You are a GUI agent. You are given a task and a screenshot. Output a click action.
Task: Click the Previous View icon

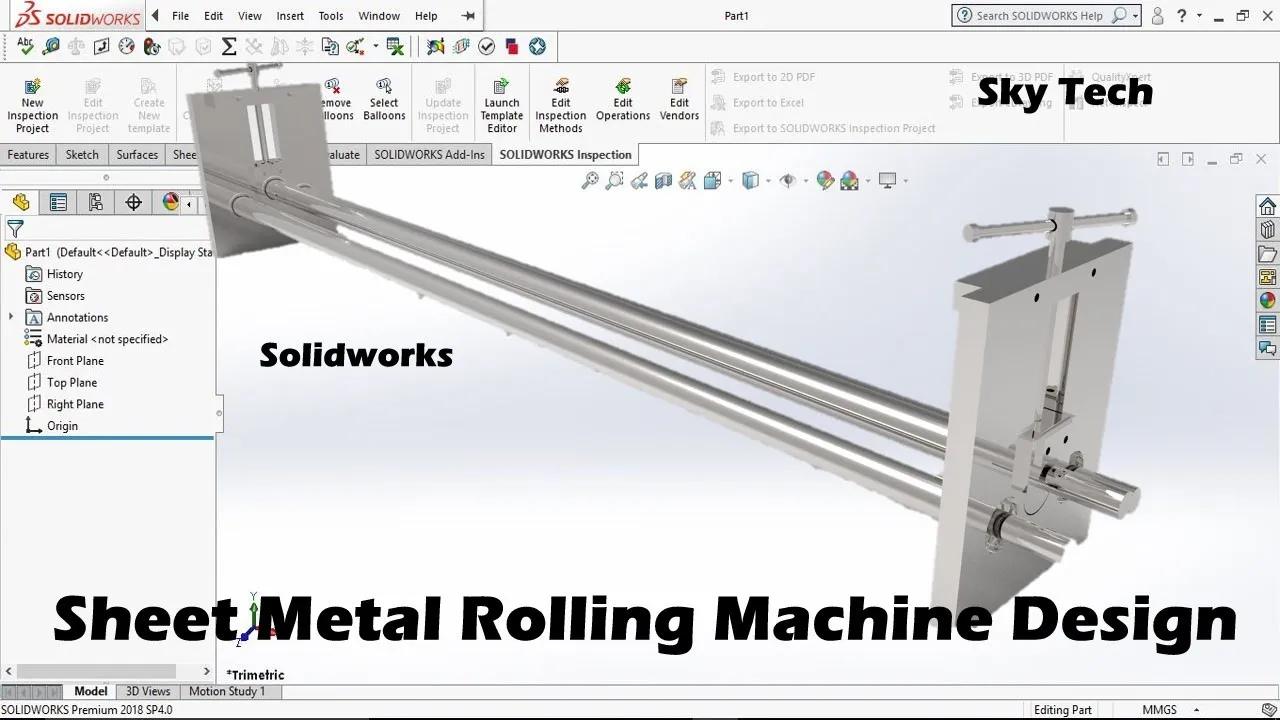[639, 180]
